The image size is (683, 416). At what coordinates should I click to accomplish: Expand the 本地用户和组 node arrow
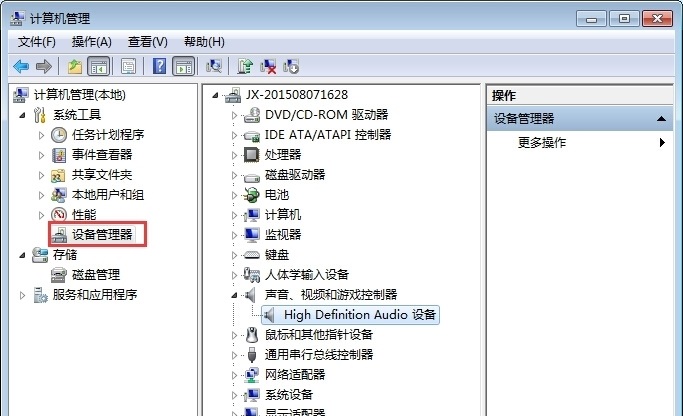click(x=41, y=195)
